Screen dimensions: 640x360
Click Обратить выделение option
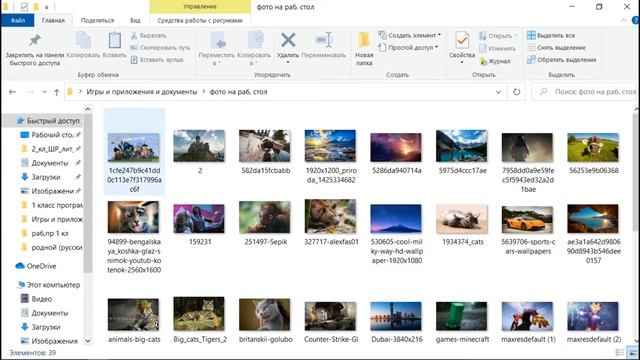(562, 60)
